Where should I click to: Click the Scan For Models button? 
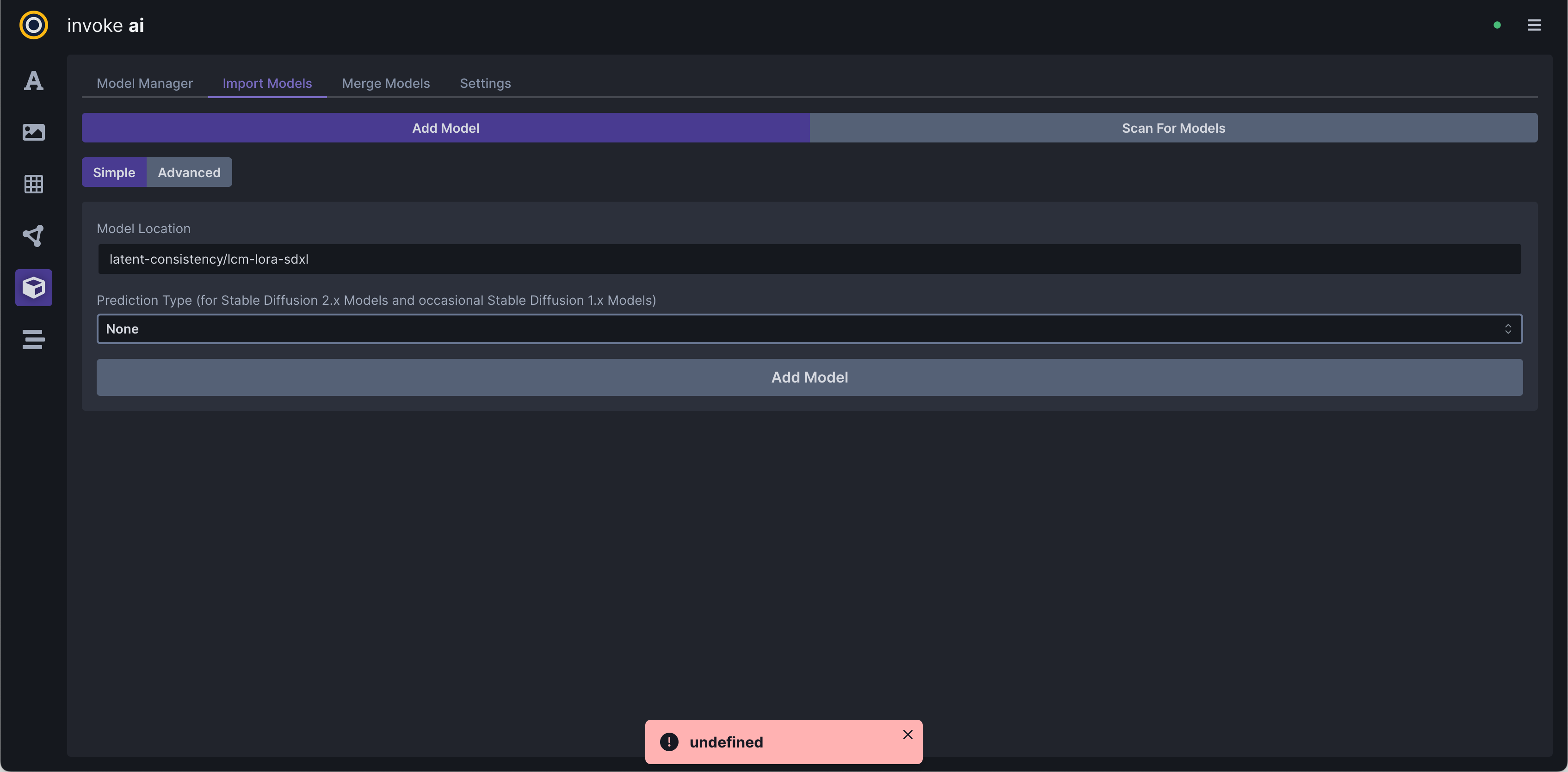(x=1173, y=128)
